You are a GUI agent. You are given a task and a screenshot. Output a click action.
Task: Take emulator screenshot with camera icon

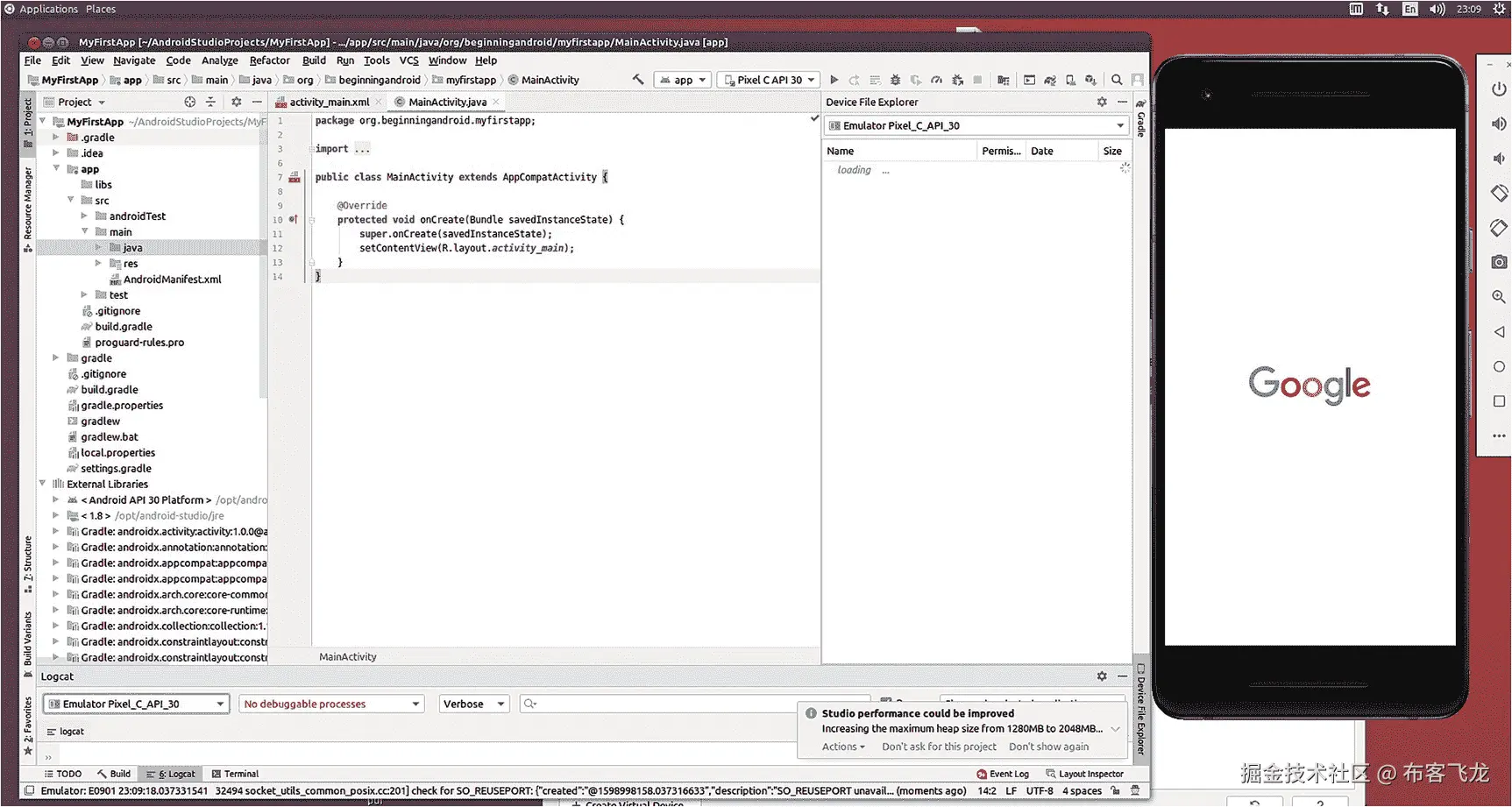click(1499, 262)
